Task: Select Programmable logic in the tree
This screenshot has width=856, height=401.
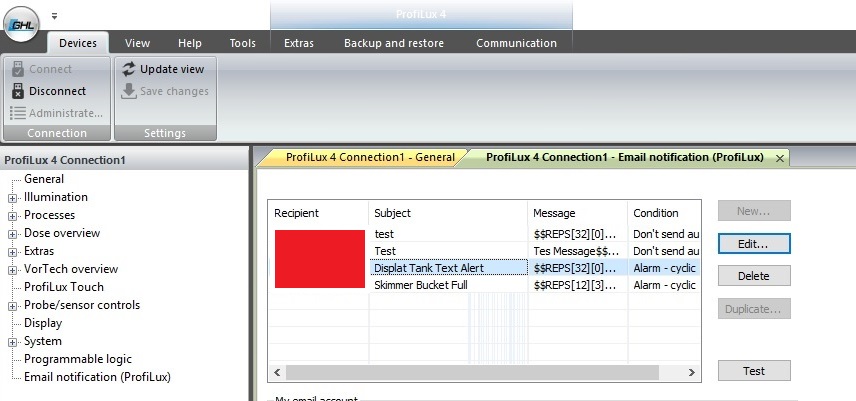Action: [x=78, y=359]
